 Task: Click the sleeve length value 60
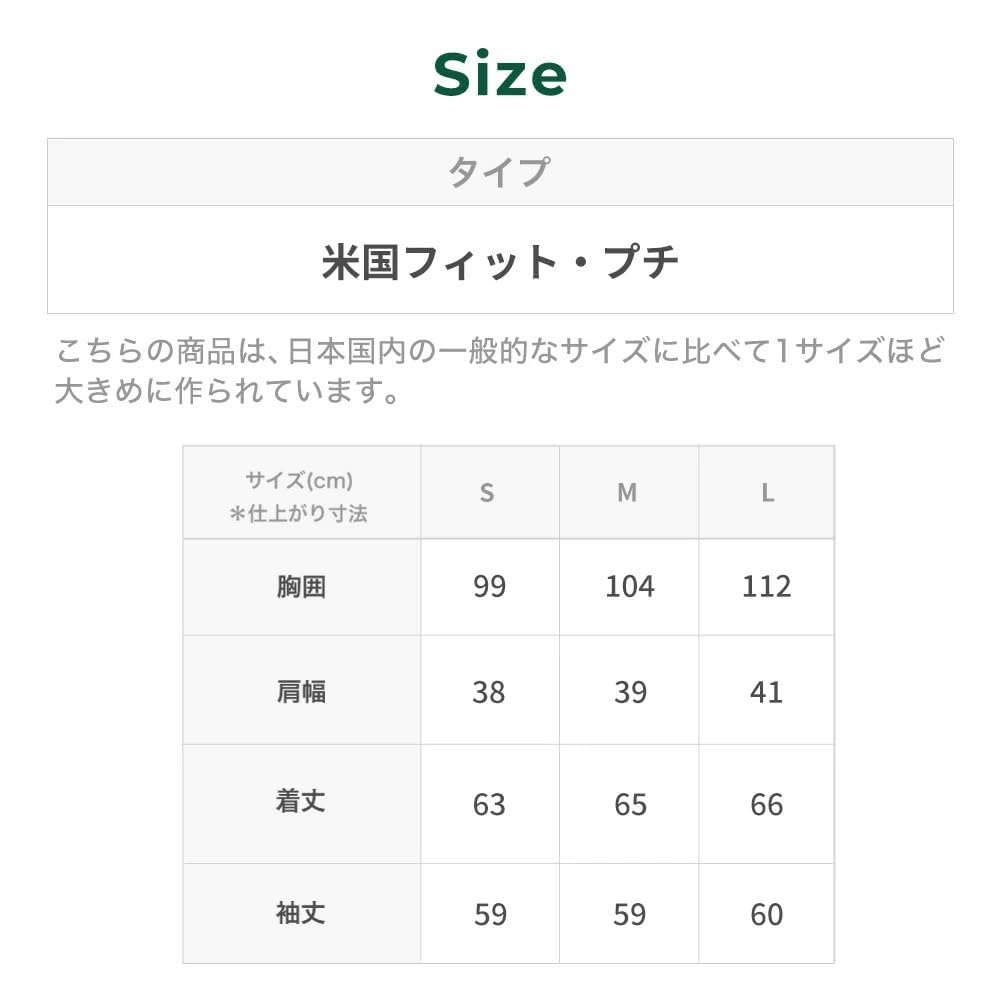767,915
